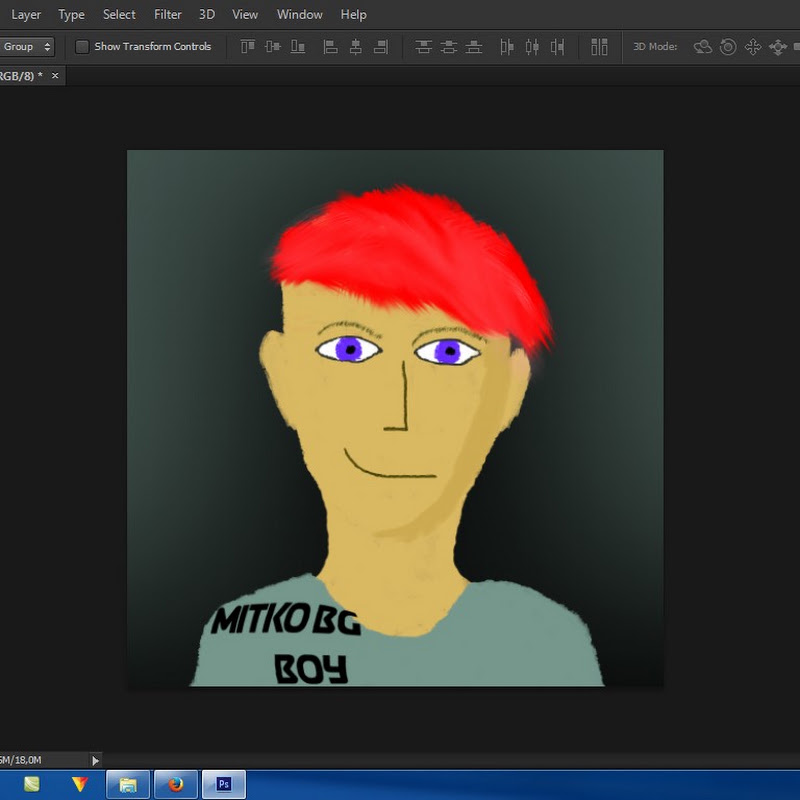Select Drag the 3D Object mode
Screen dimensions: 800x800
point(753,47)
